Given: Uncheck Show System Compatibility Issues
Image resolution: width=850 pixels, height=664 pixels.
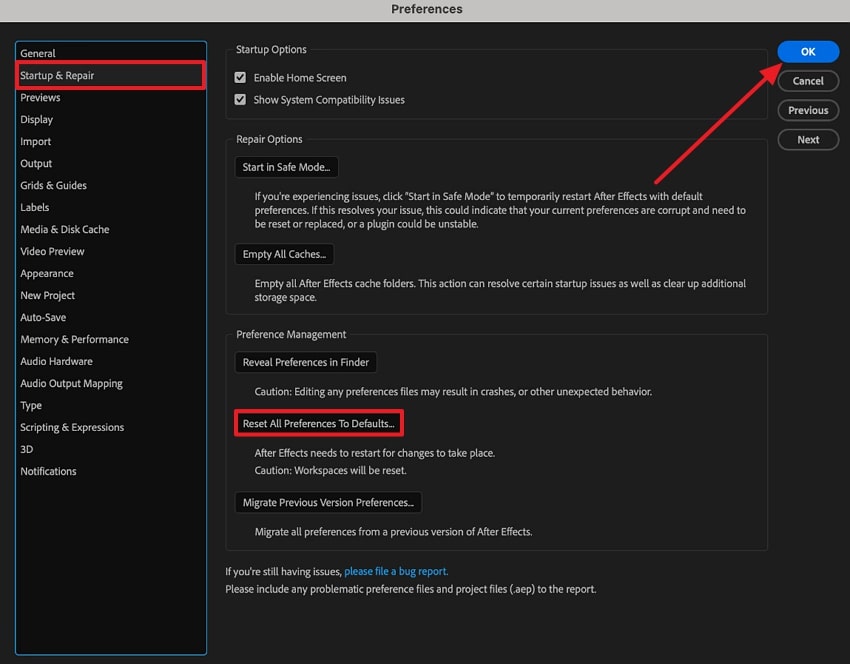Looking at the screenshot, I should coord(240,100).
